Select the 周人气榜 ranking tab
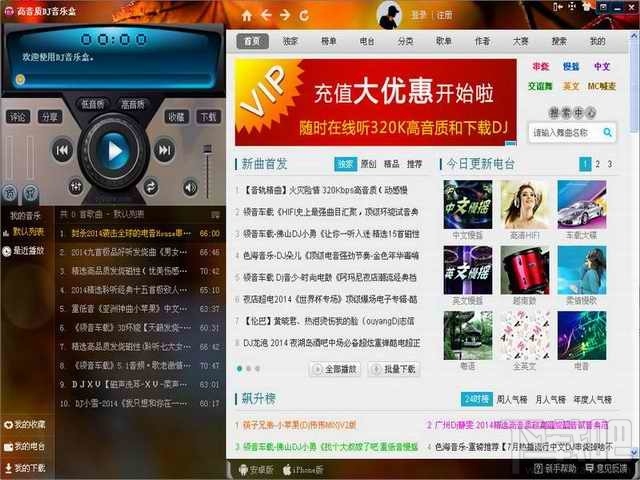 pyautogui.click(x=512, y=400)
